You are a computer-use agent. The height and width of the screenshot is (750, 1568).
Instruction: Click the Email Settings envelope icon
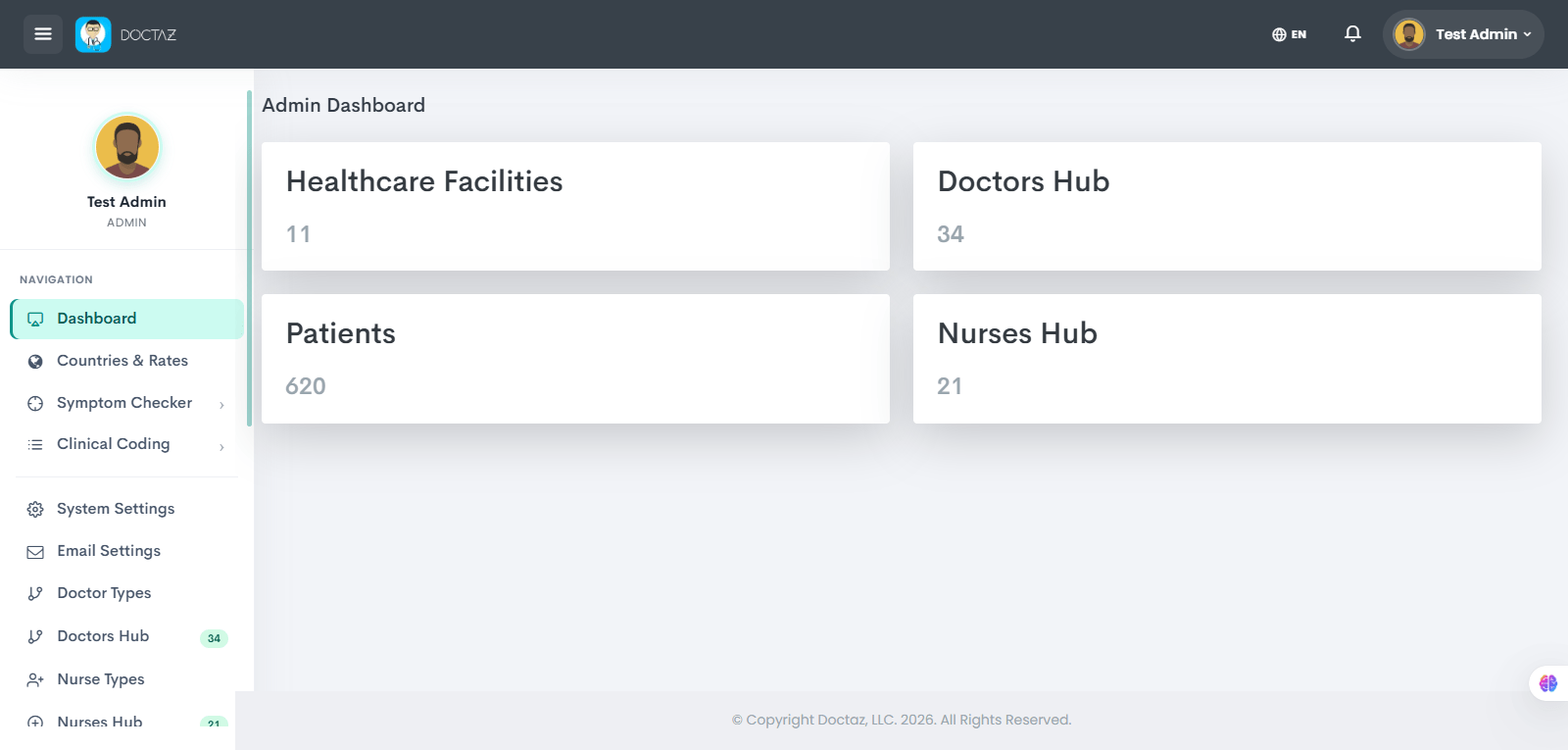tap(35, 552)
